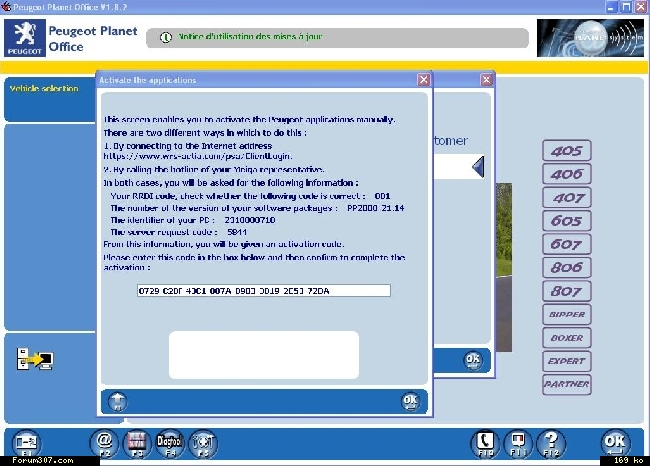Pick the Partner vehicle button

click(x=567, y=384)
